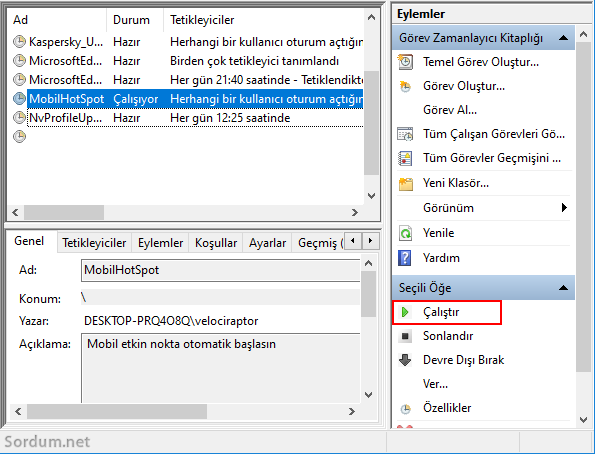Image resolution: width=595 pixels, height=454 pixels.
Task: Click Tüm Çalışan Görevleri Gö... action
Action: click(x=494, y=134)
